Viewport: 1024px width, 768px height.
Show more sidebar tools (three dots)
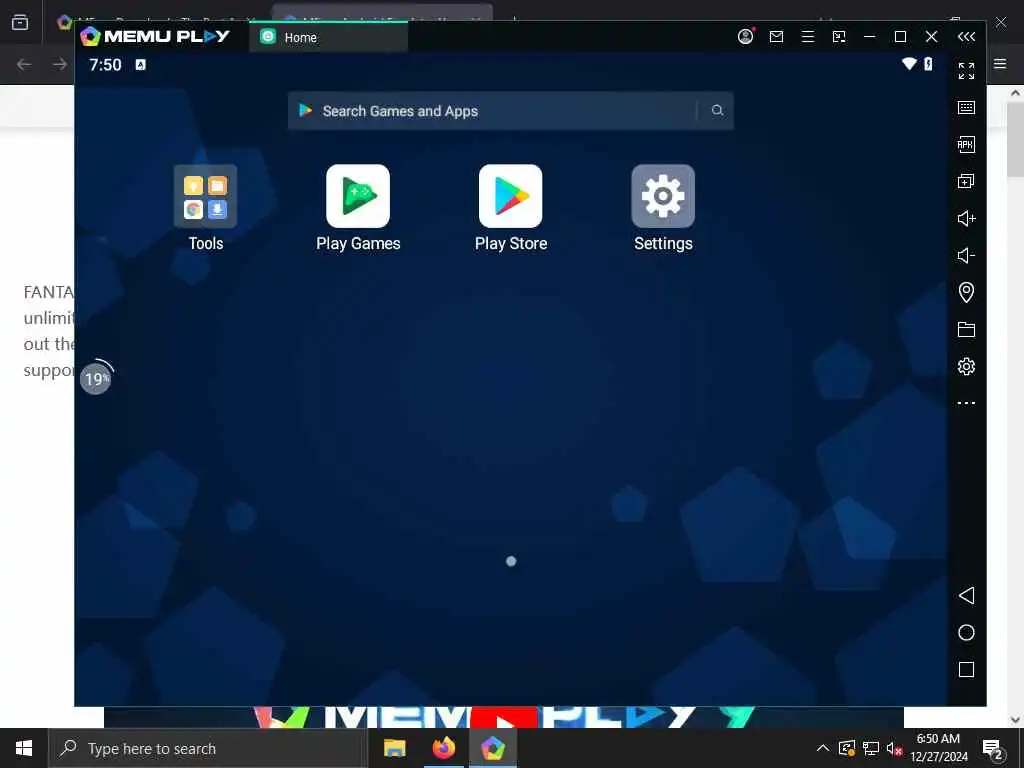[967, 403]
